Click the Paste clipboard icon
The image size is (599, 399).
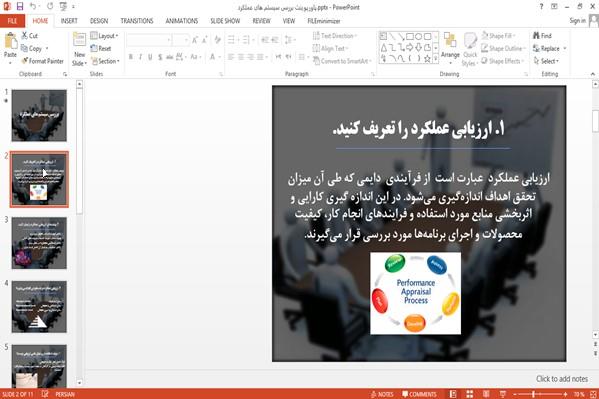coord(10,41)
